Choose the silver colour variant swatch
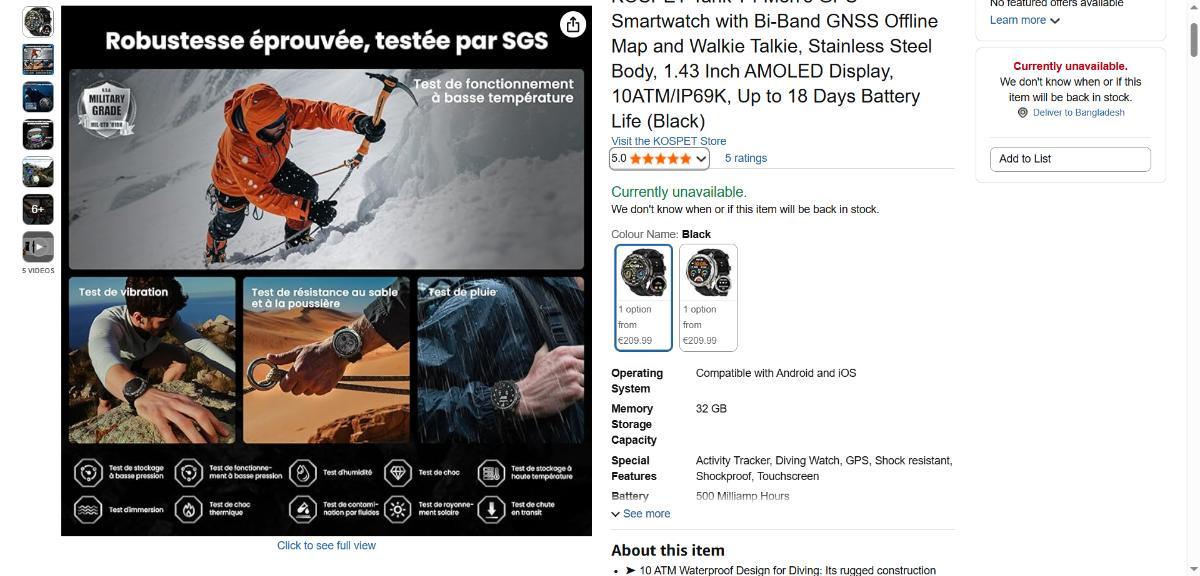The image size is (1200, 576). coord(708,298)
